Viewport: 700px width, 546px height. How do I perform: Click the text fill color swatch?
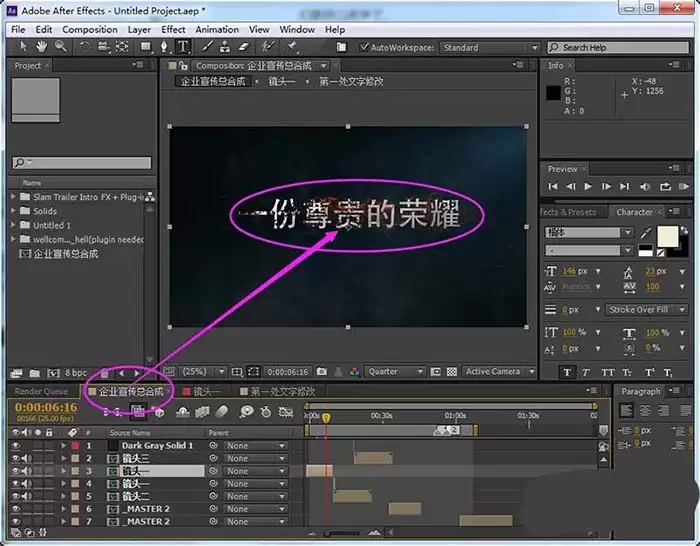[667, 236]
